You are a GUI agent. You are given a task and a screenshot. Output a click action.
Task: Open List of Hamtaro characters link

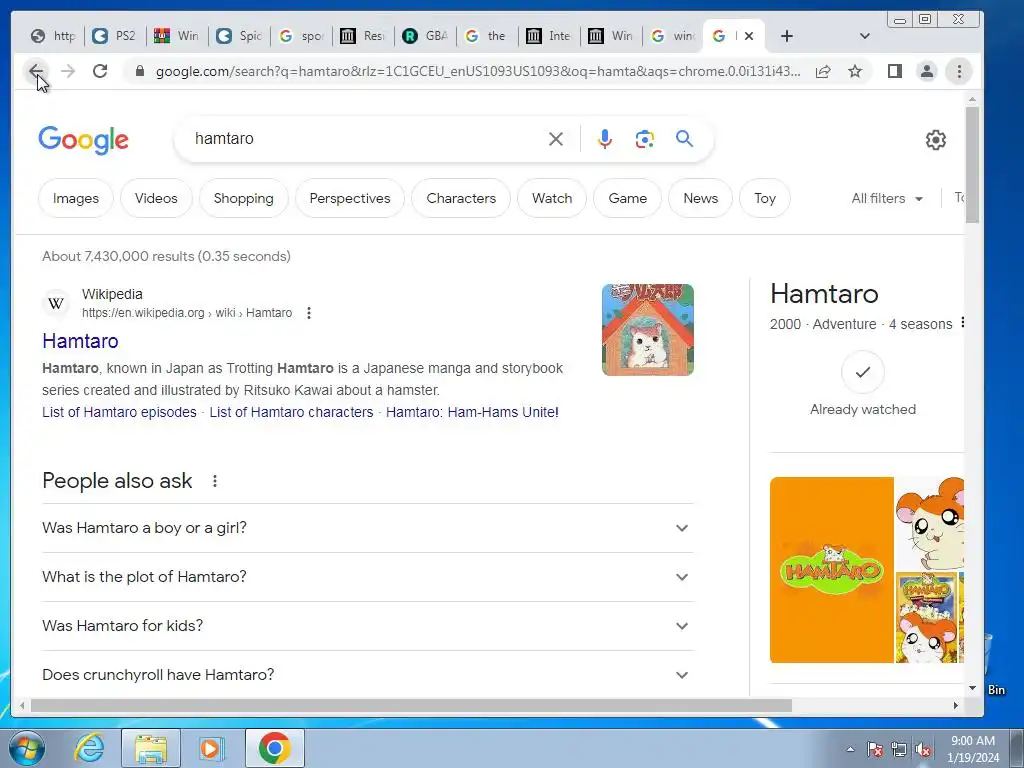point(291,412)
